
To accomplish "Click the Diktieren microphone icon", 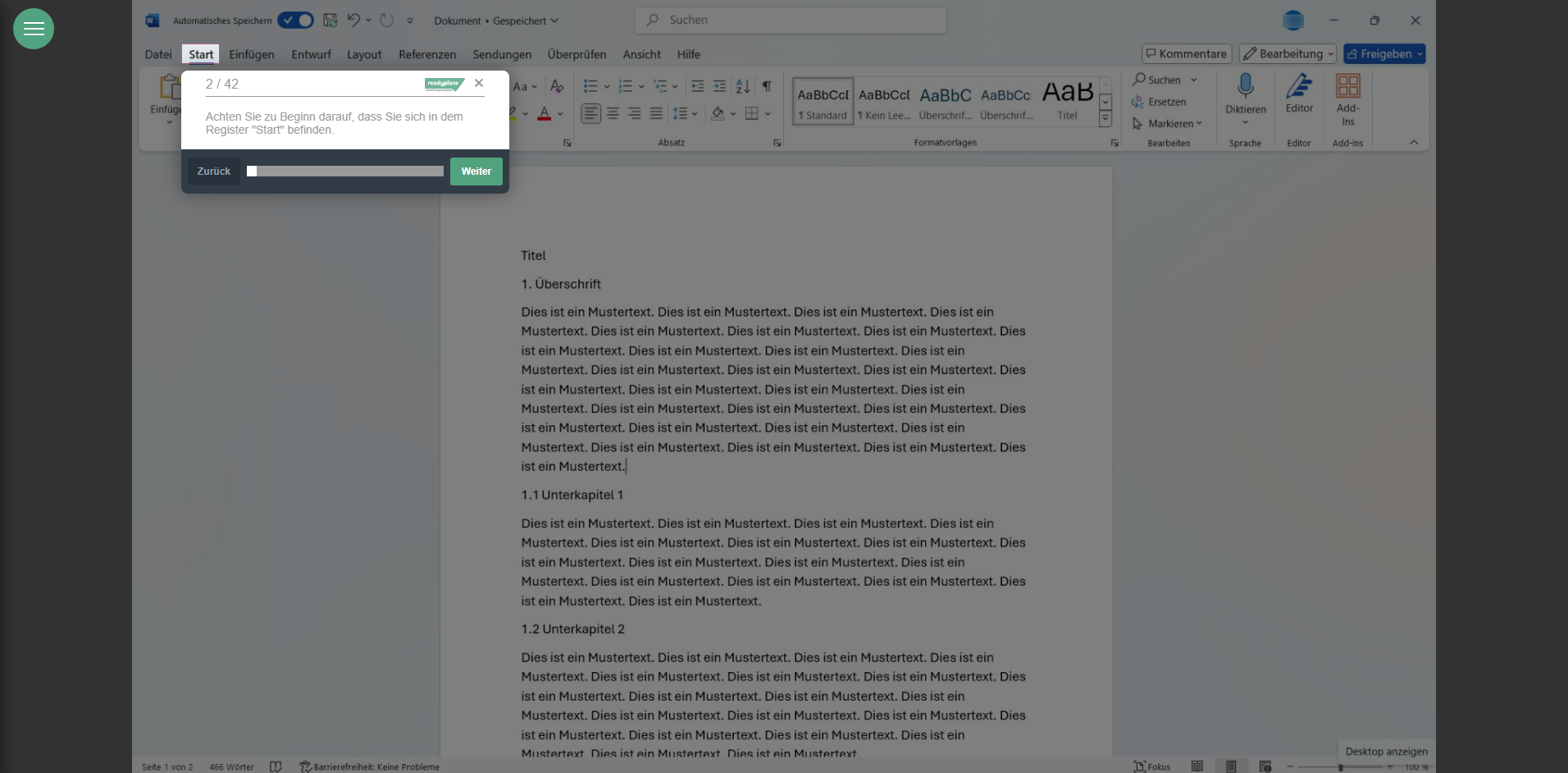I will [1245, 86].
